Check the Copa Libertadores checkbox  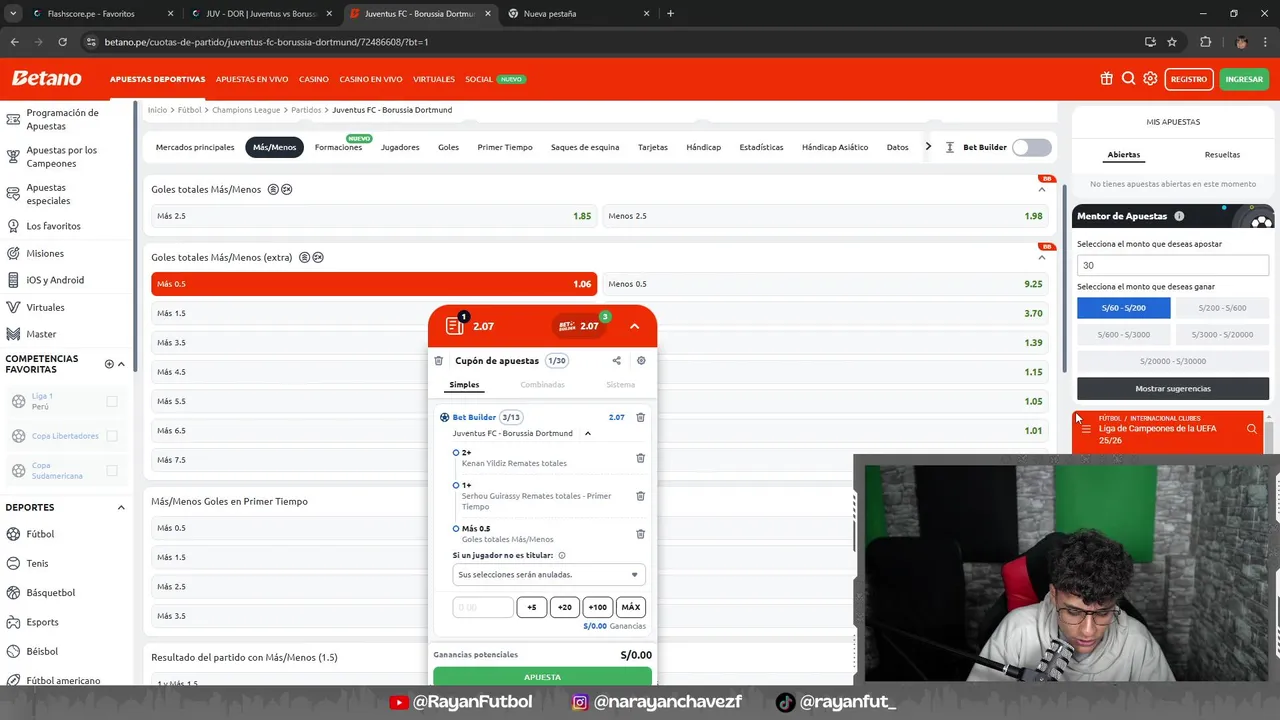tap(112, 436)
